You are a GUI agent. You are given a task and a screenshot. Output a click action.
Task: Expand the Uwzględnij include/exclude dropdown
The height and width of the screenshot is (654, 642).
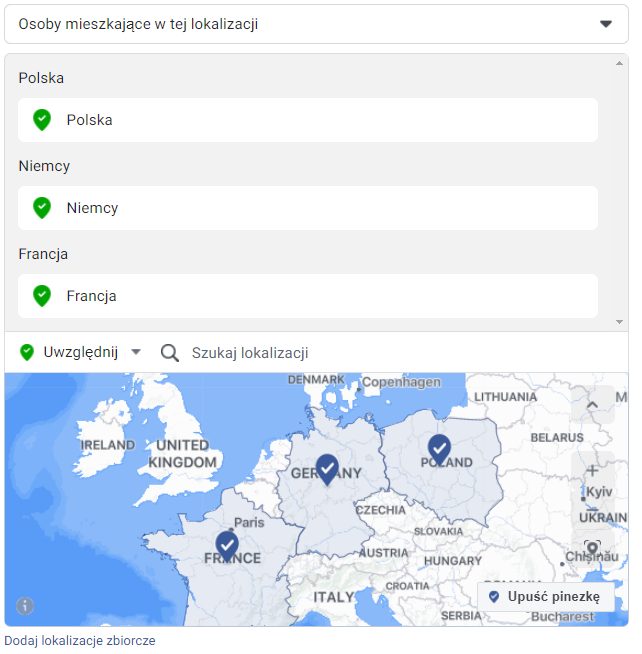click(136, 353)
